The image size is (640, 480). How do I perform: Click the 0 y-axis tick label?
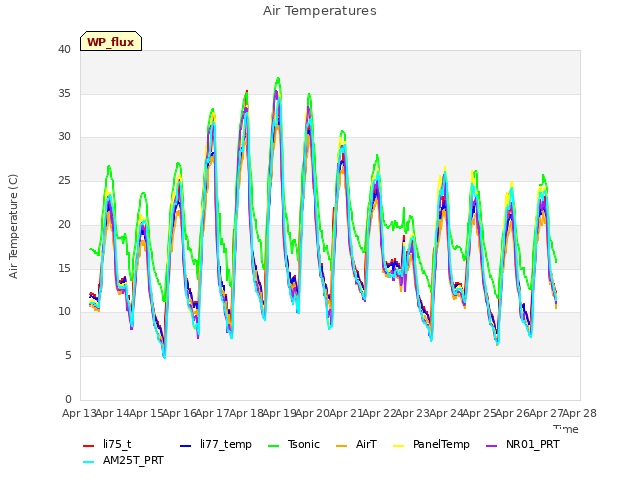pyautogui.click(x=68, y=399)
